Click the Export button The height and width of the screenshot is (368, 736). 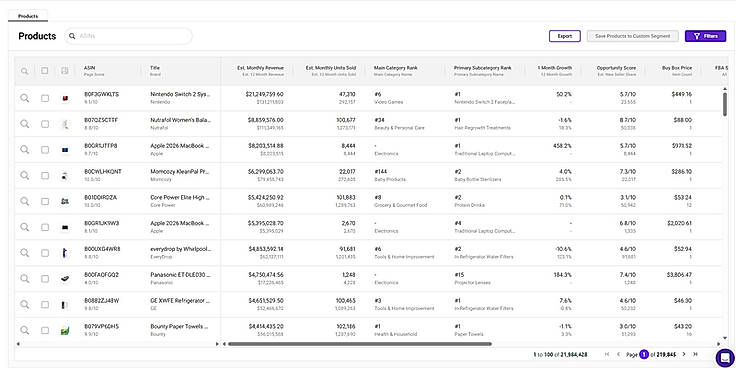565,36
